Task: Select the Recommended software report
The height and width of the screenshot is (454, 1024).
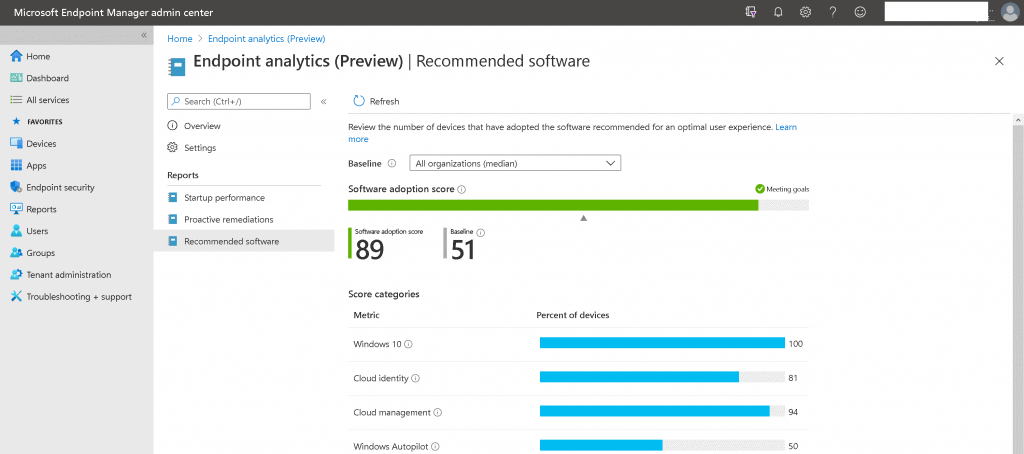Action: tap(244, 241)
